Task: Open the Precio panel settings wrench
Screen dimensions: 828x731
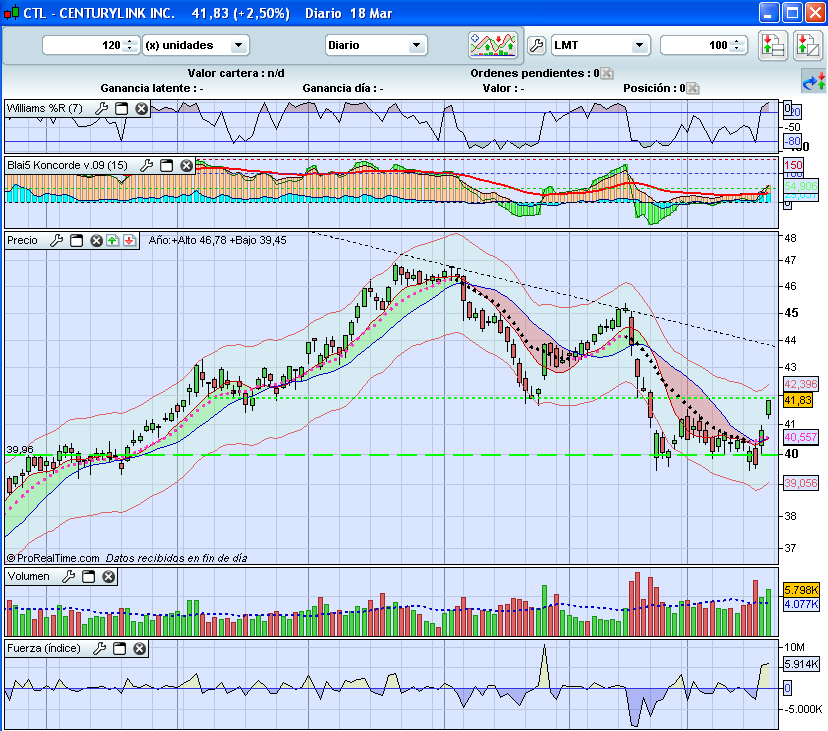Action: tap(57, 241)
